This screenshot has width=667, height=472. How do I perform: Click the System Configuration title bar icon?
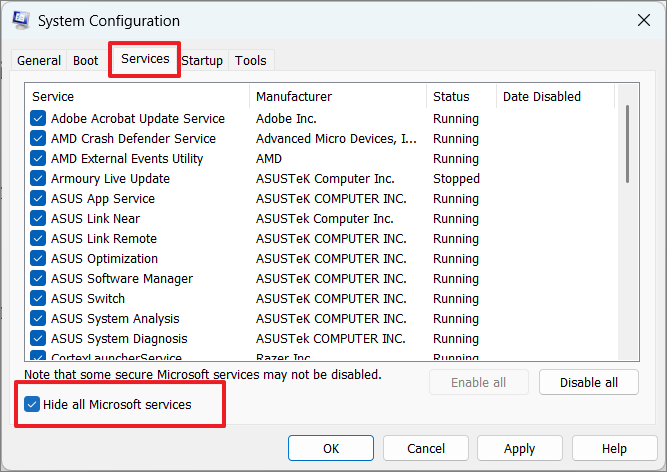coord(21,20)
